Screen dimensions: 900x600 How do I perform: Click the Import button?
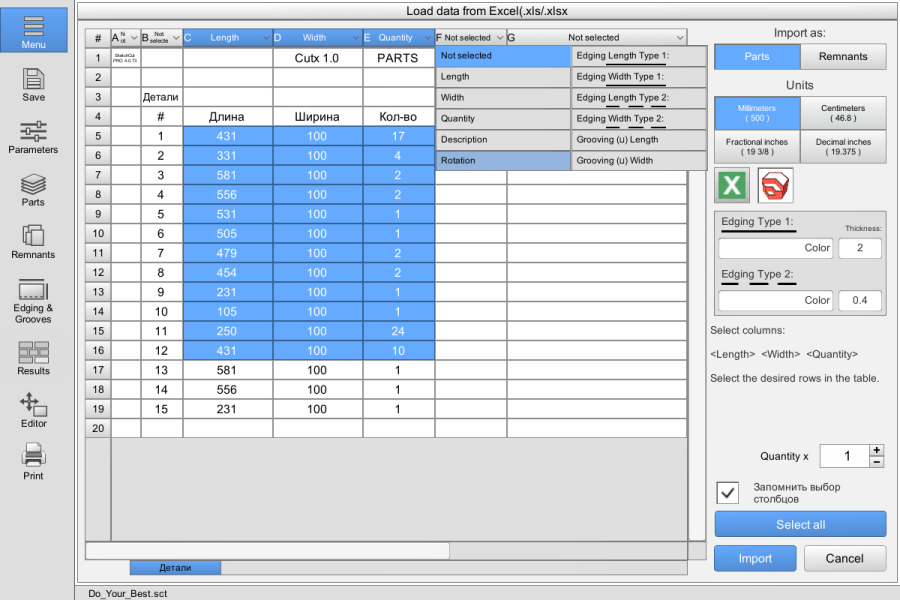[755, 558]
